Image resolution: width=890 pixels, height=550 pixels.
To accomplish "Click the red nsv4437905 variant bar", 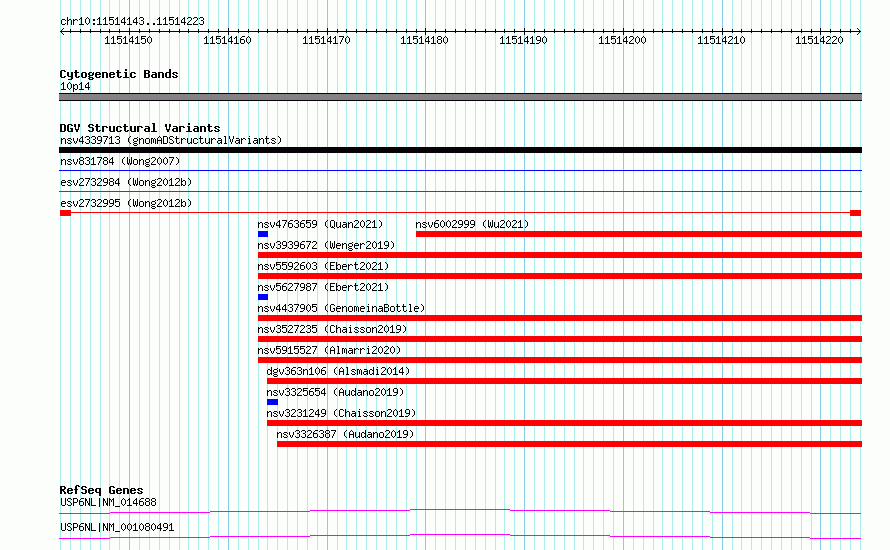I will pyautogui.click(x=560, y=318).
